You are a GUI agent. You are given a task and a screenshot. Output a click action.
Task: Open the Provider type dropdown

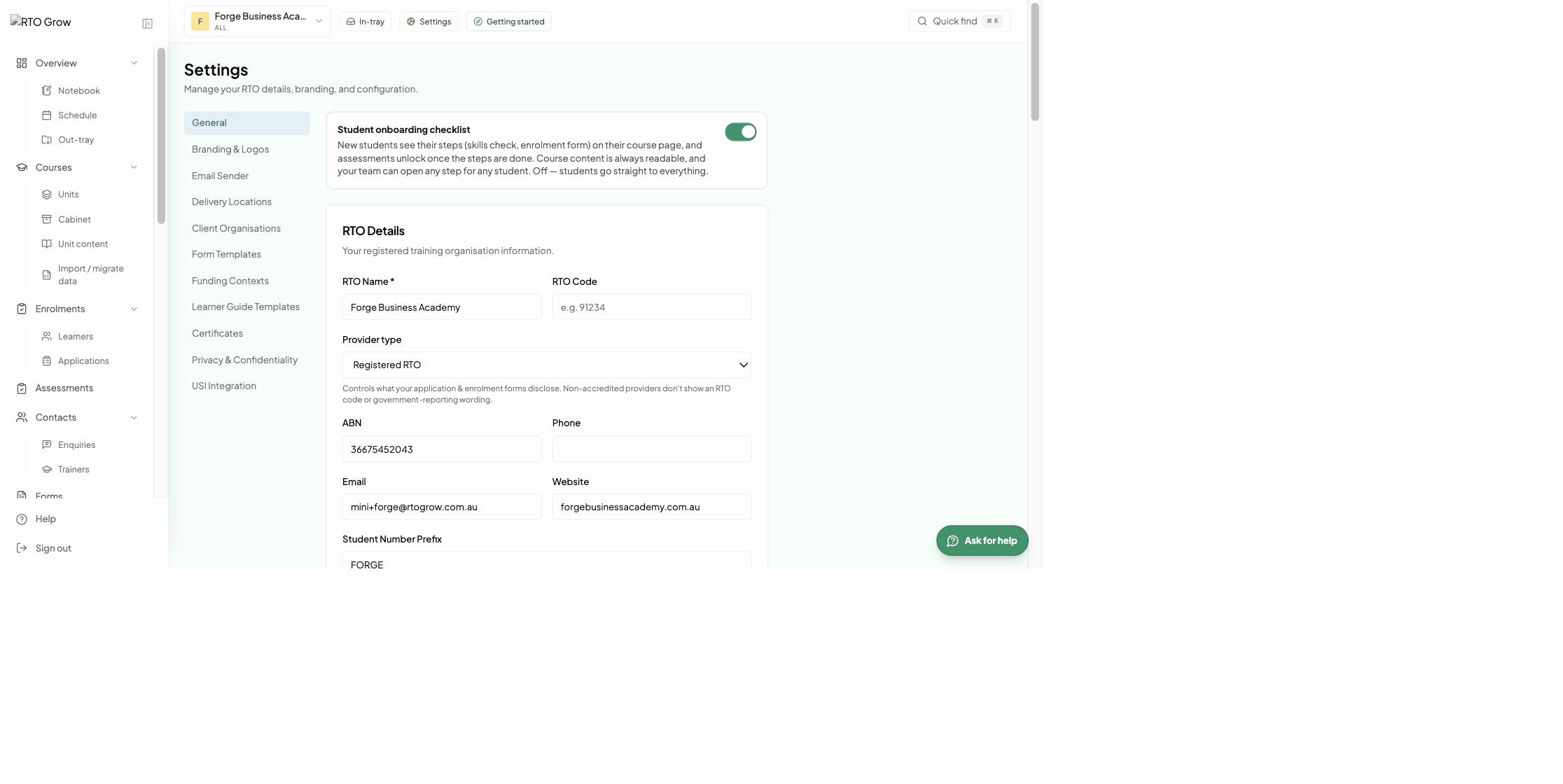546,365
